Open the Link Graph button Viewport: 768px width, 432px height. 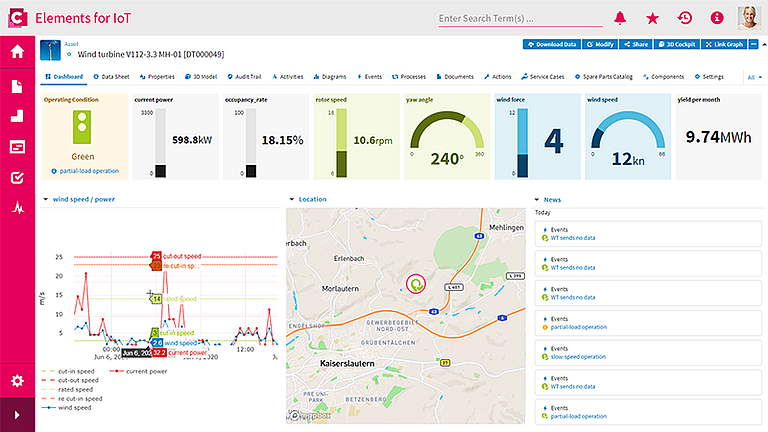[724, 45]
